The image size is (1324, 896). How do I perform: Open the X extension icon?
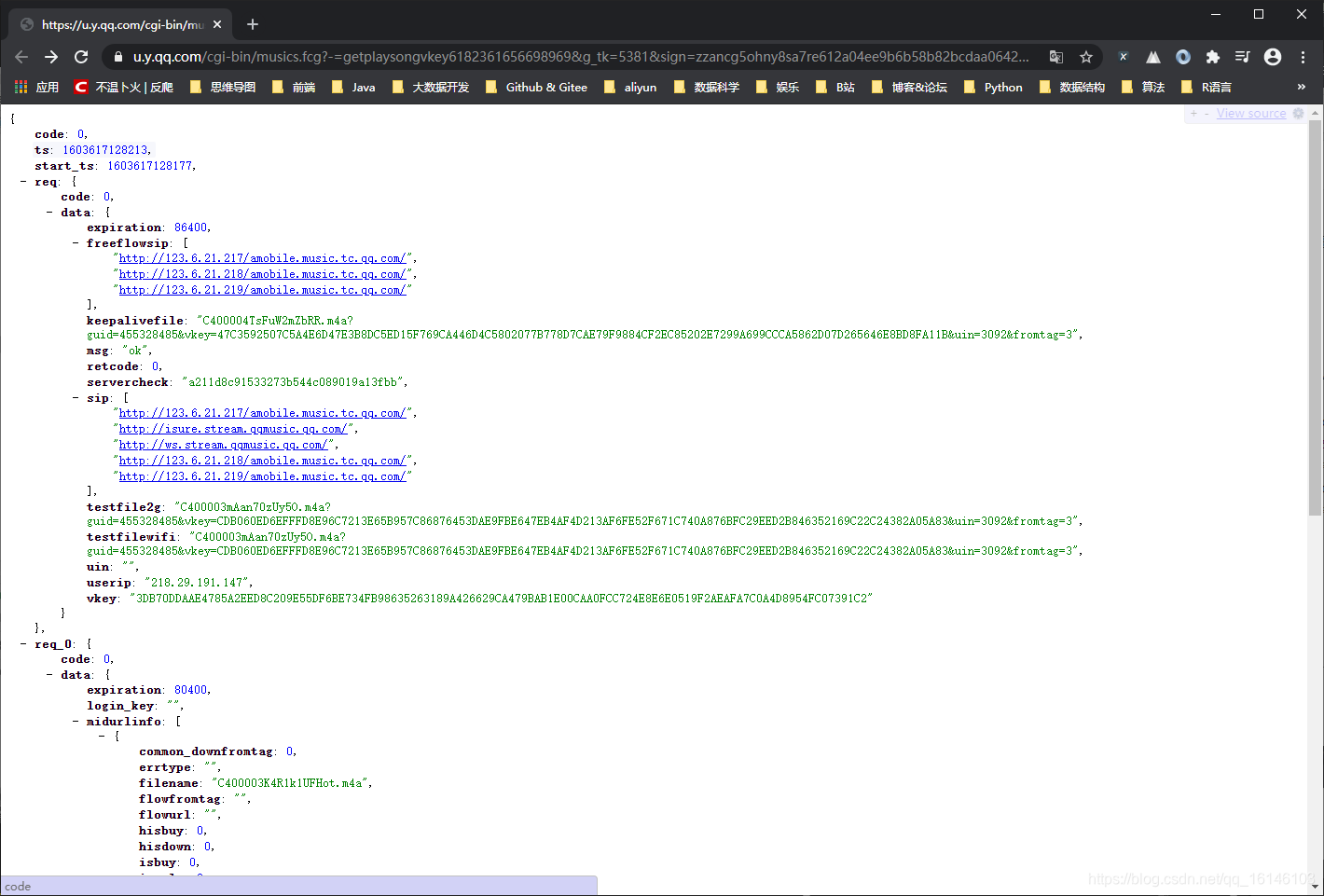[1124, 57]
